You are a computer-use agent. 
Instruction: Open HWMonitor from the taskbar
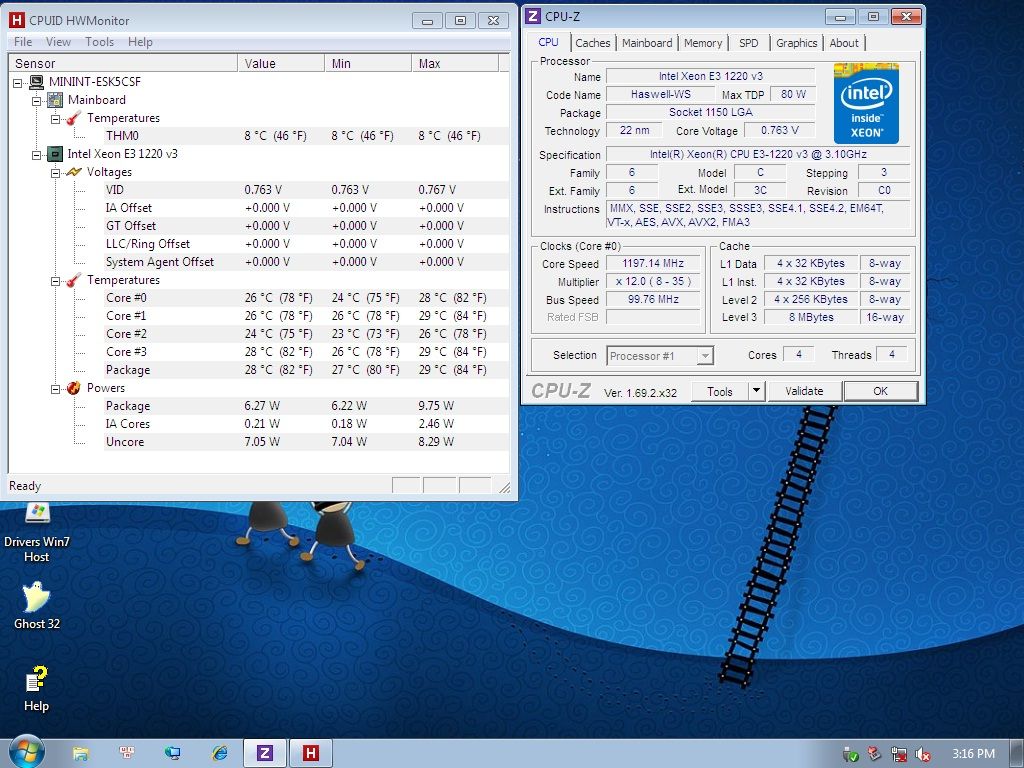(310, 753)
